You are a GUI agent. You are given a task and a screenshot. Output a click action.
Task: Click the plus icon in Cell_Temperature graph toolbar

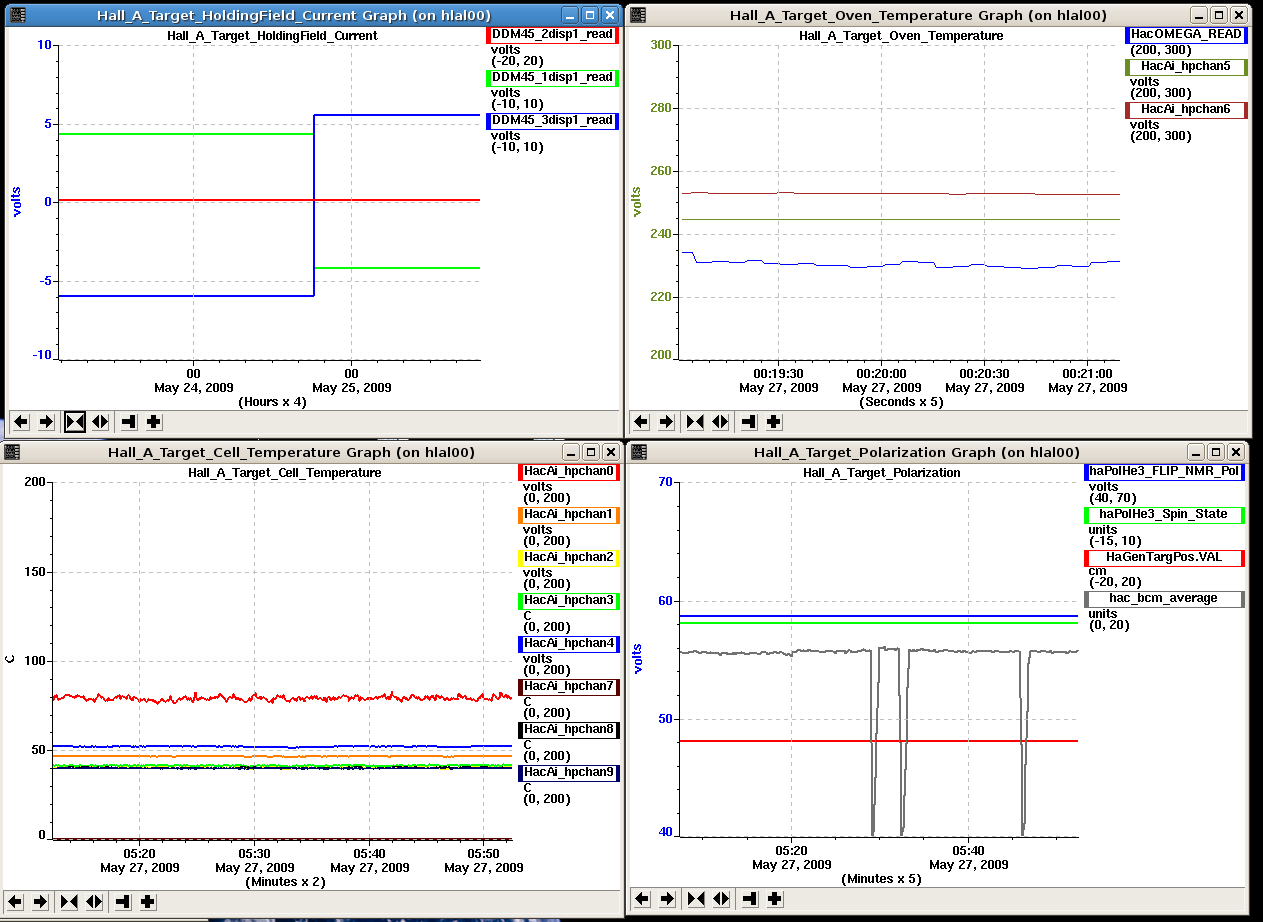pos(147,901)
